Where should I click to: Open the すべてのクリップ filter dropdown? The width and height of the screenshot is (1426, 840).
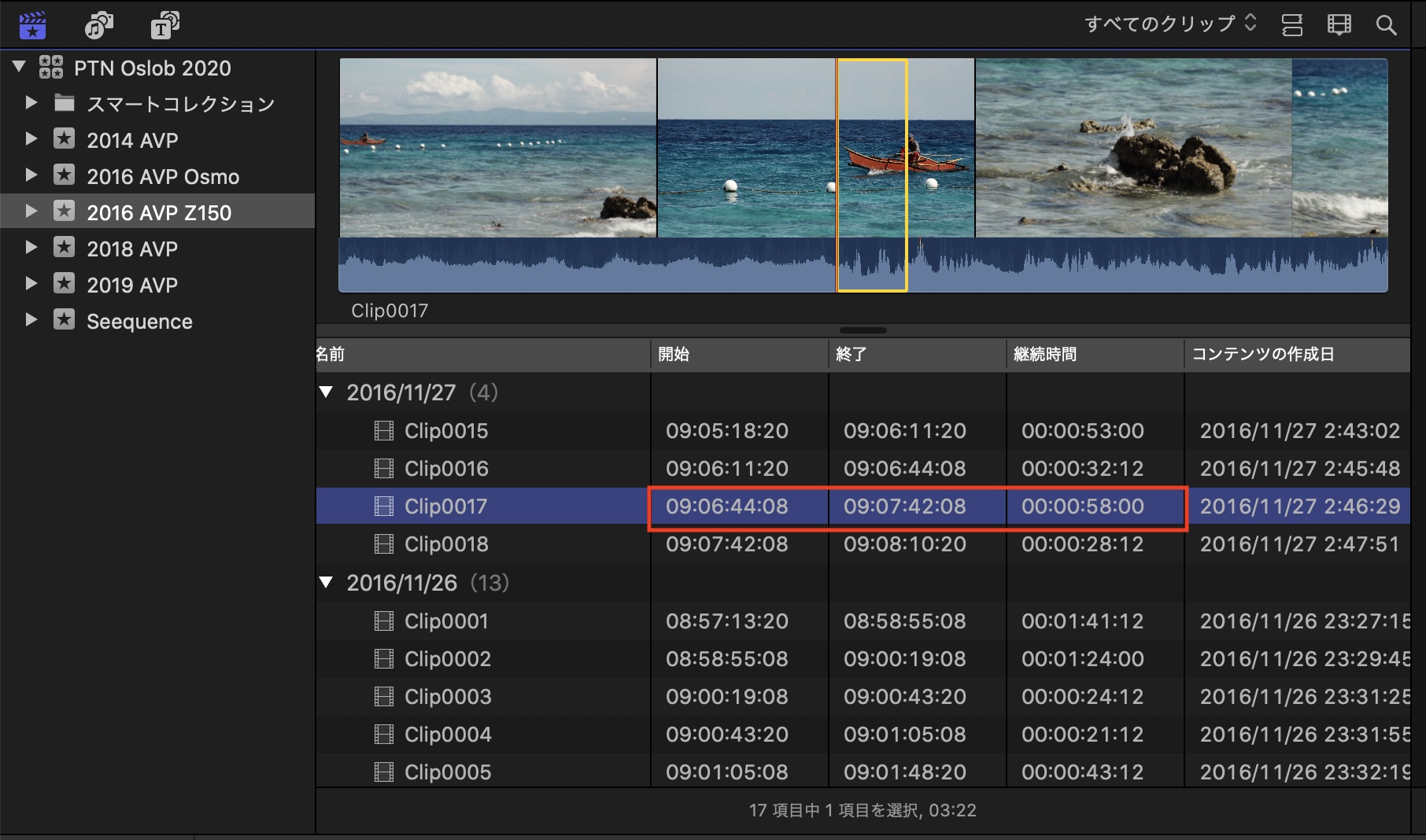1169,24
